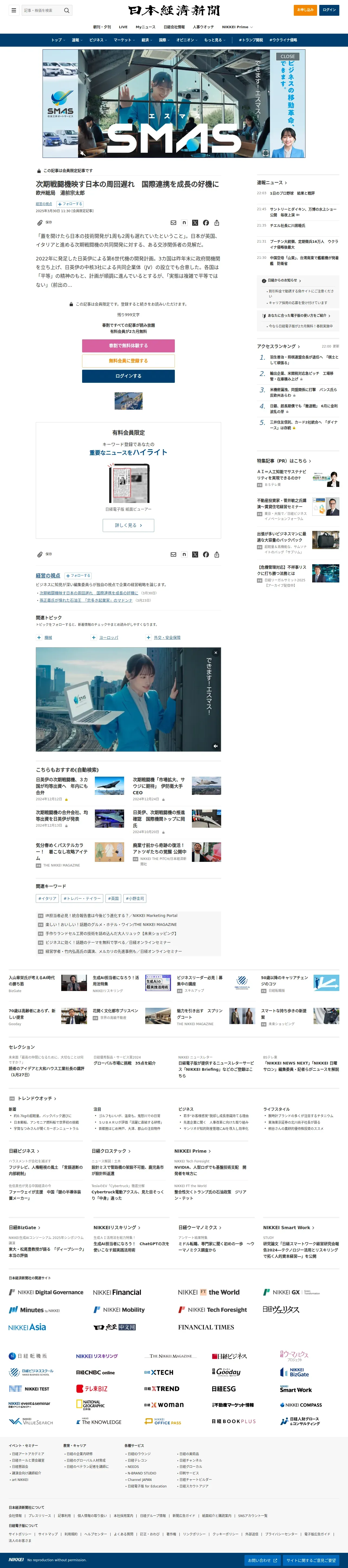348x1568 pixels.
Task: Share to Facebook using top icon
Action: point(206,223)
